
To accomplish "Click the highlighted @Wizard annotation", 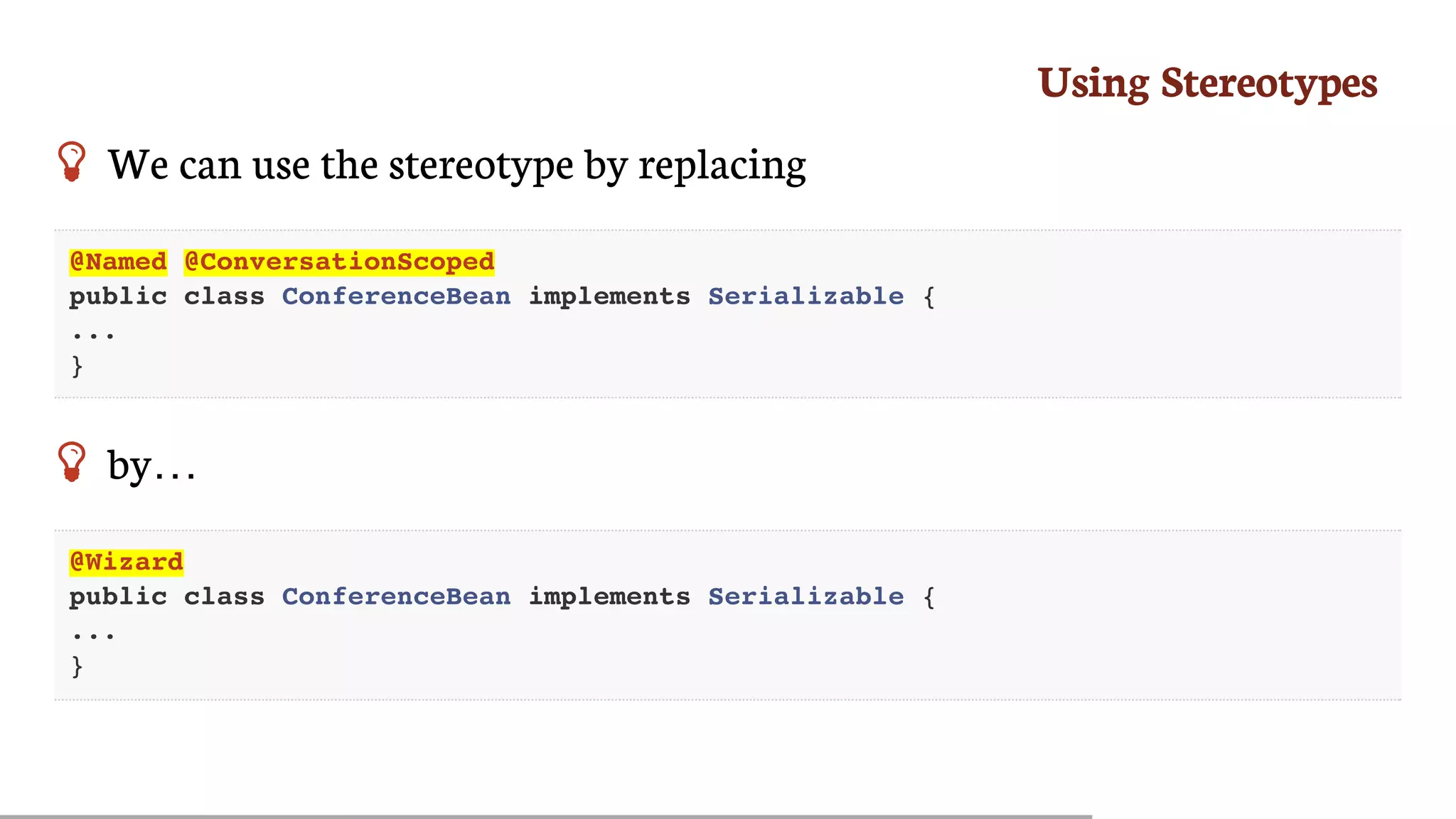I will (127, 562).
